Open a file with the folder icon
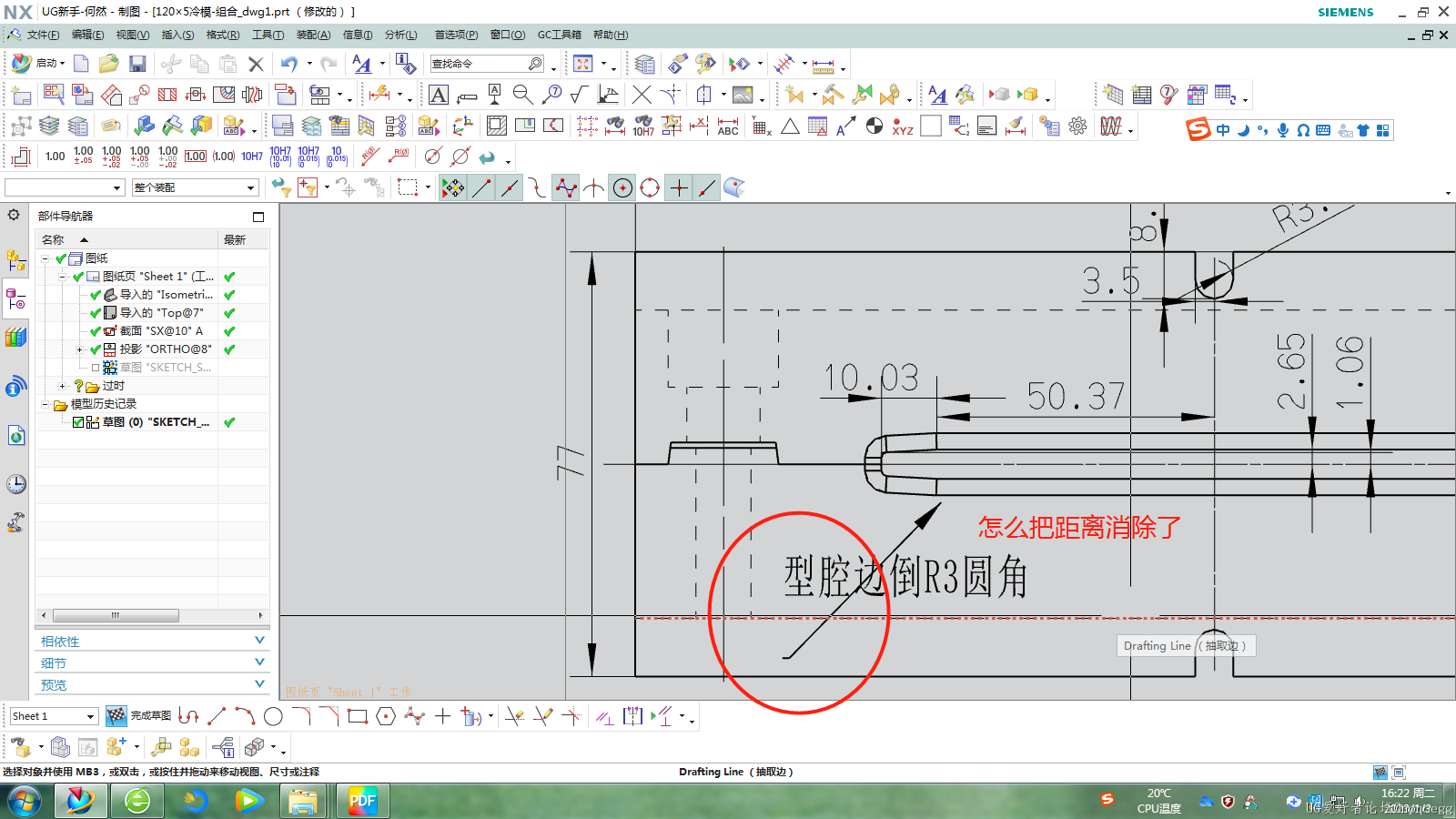1456x819 pixels. (109, 64)
